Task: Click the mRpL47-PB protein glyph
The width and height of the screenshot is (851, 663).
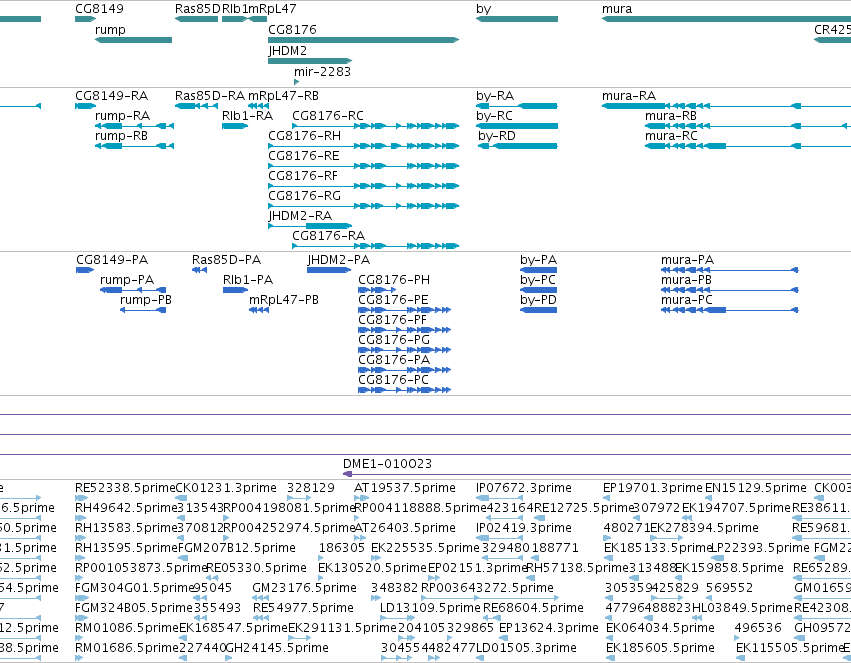Action: click(x=259, y=310)
